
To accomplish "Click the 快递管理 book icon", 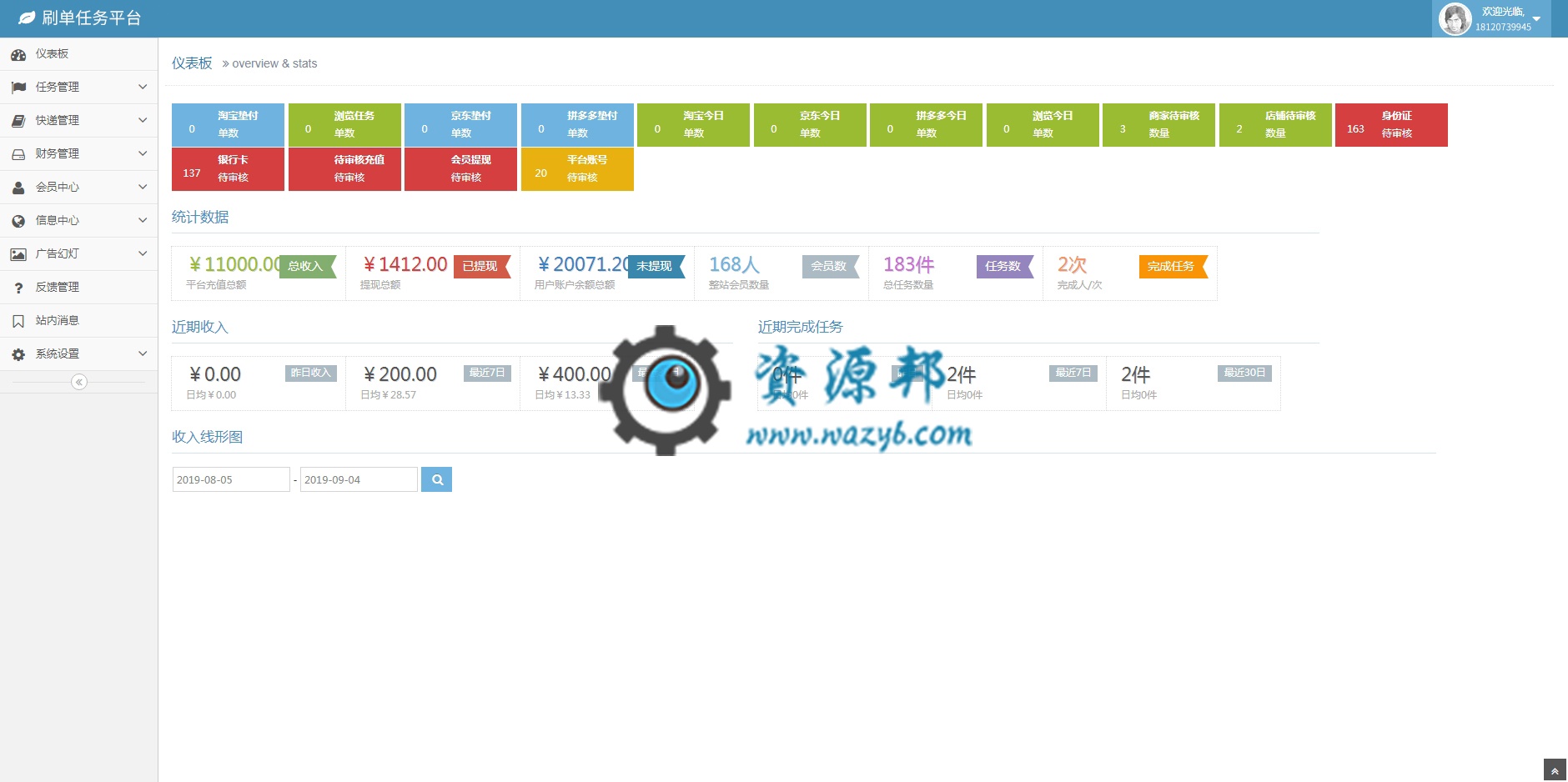I will (x=18, y=121).
